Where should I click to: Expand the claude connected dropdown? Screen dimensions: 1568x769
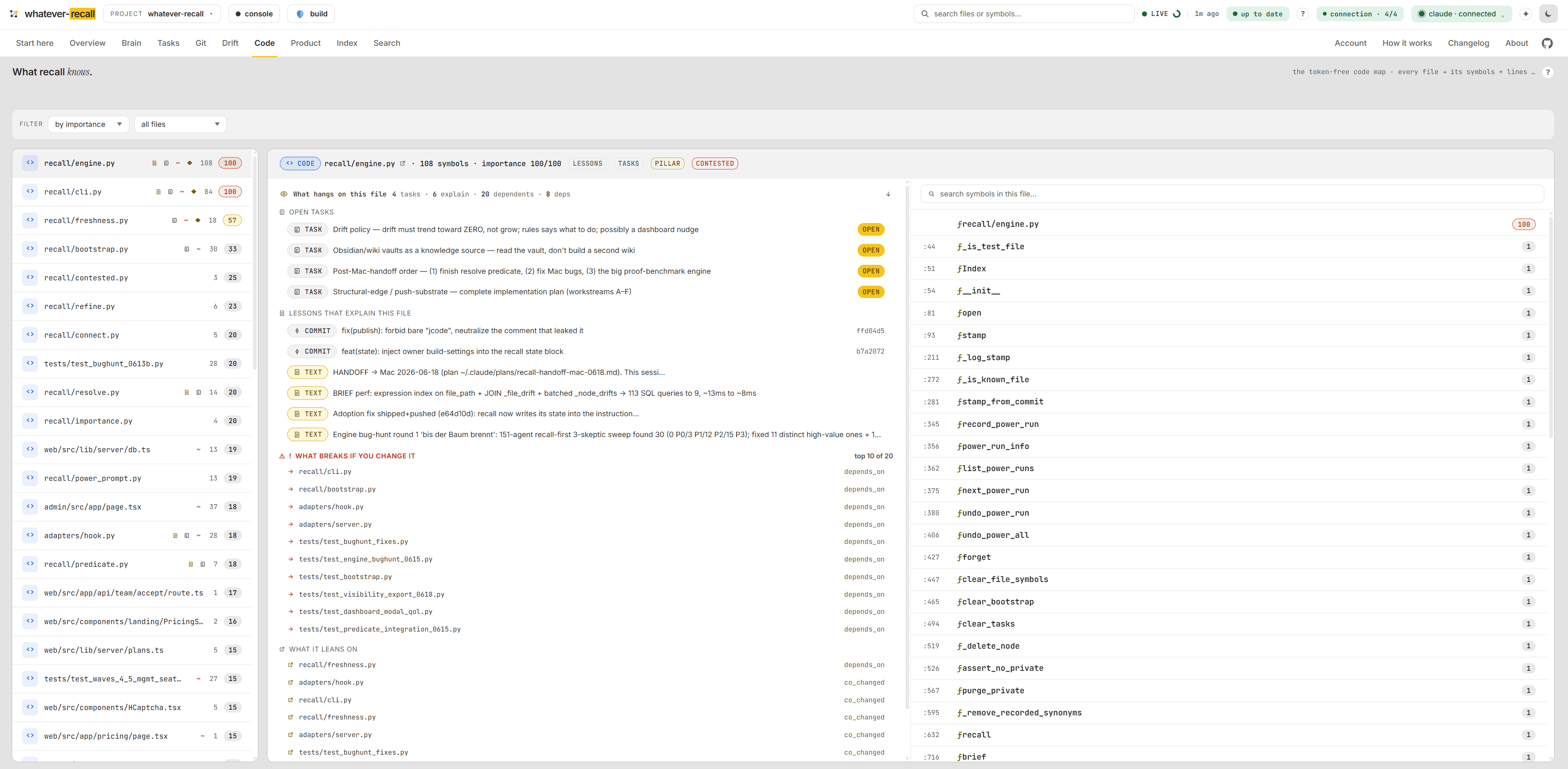(x=1462, y=14)
